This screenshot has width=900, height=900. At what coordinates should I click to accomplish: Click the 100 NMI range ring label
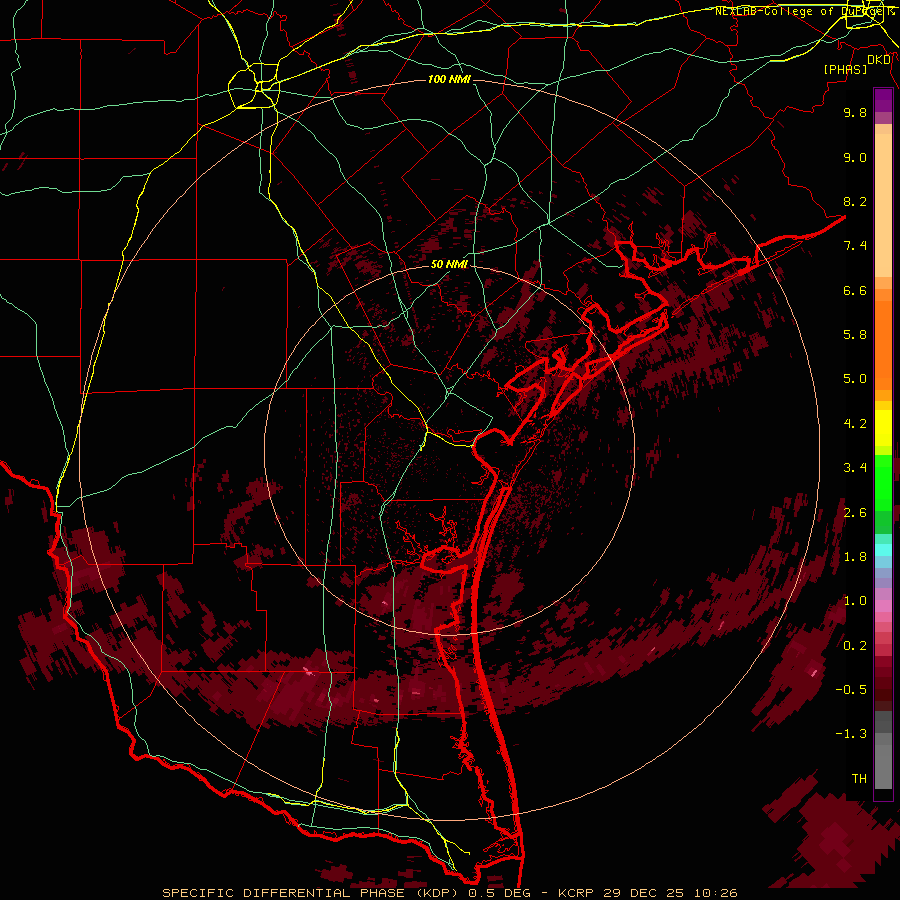(x=449, y=79)
